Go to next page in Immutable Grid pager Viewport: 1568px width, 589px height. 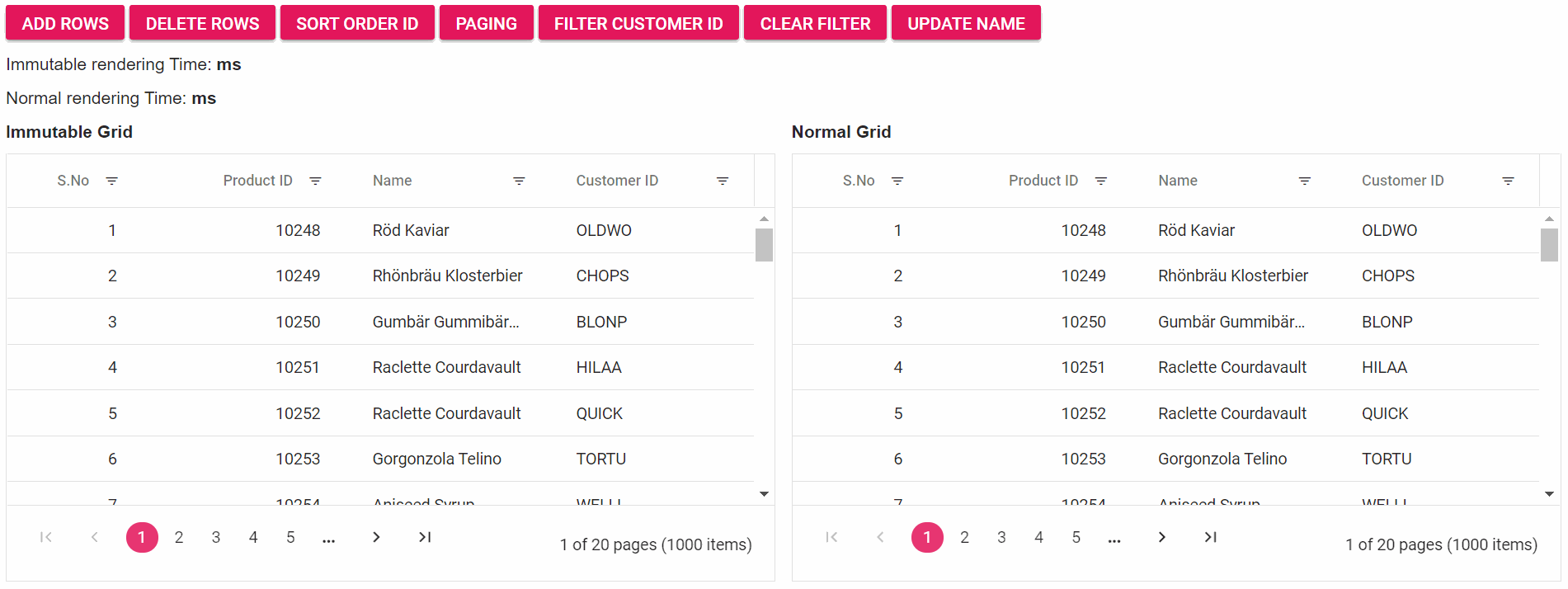pyautogui.click(x=376, y=537)
